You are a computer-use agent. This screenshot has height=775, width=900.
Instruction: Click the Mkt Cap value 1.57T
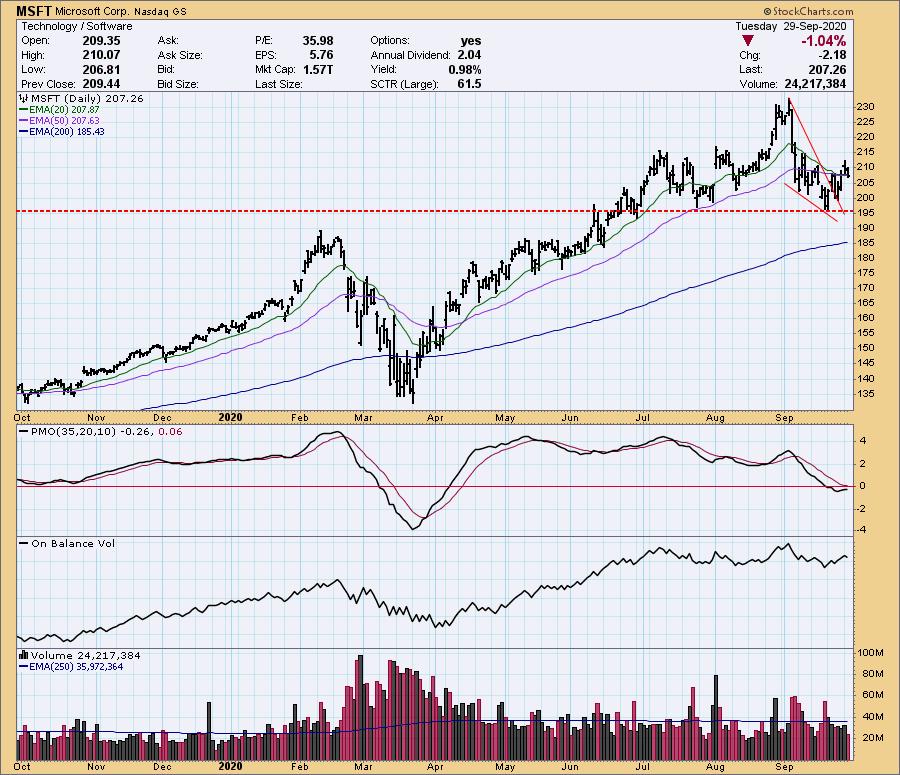tap(317, 69)
